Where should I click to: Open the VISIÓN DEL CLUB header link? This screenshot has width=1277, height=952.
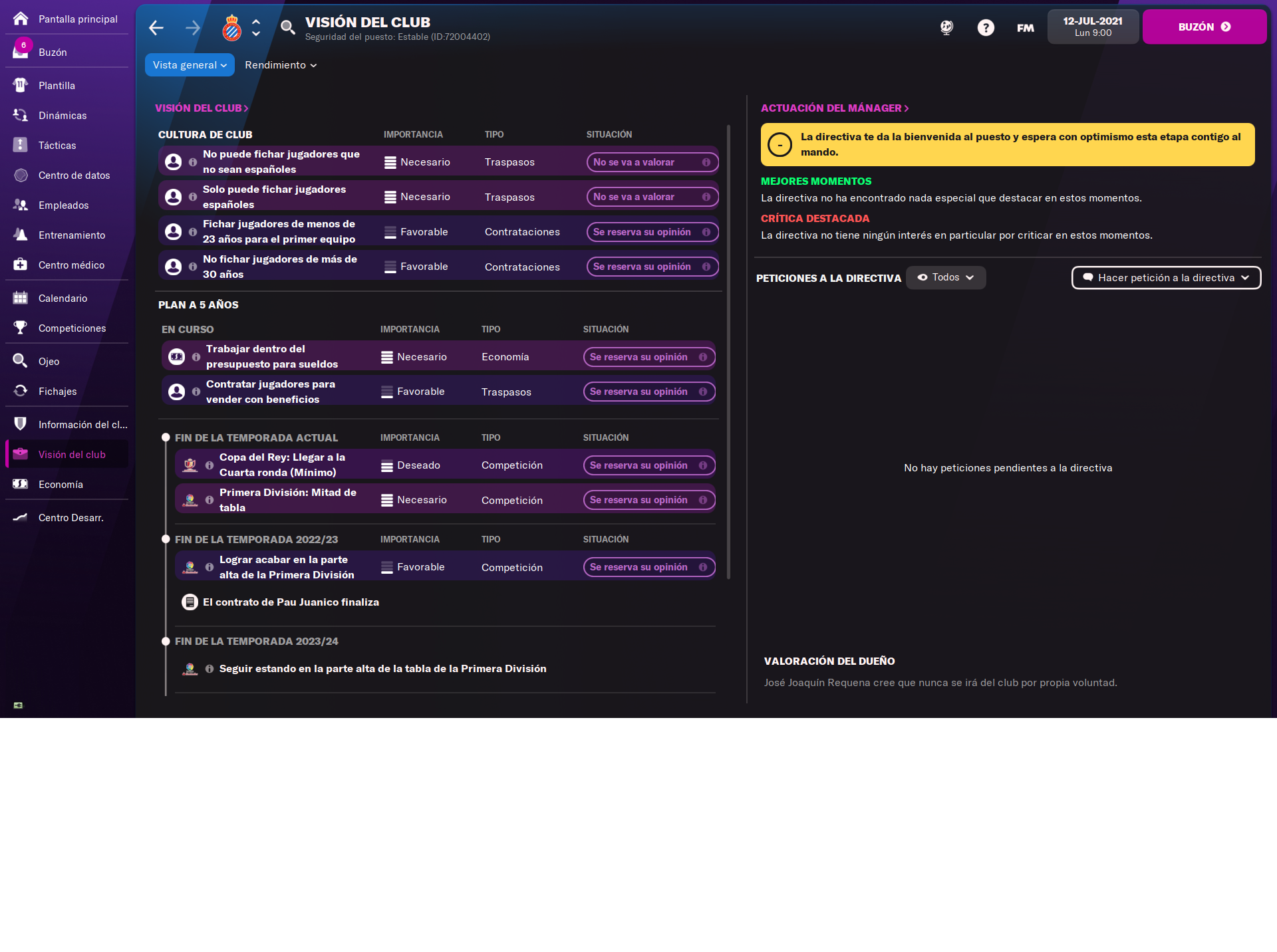click(x=202, y=108)
